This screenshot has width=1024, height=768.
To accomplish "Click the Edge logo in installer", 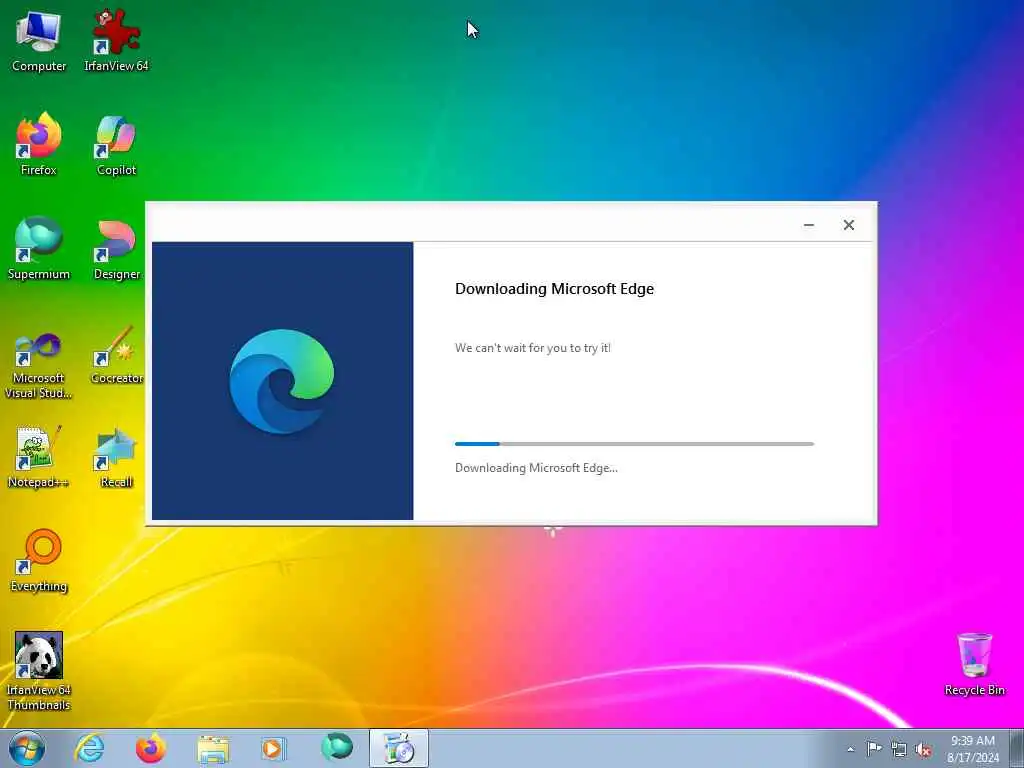I will 281,381.
